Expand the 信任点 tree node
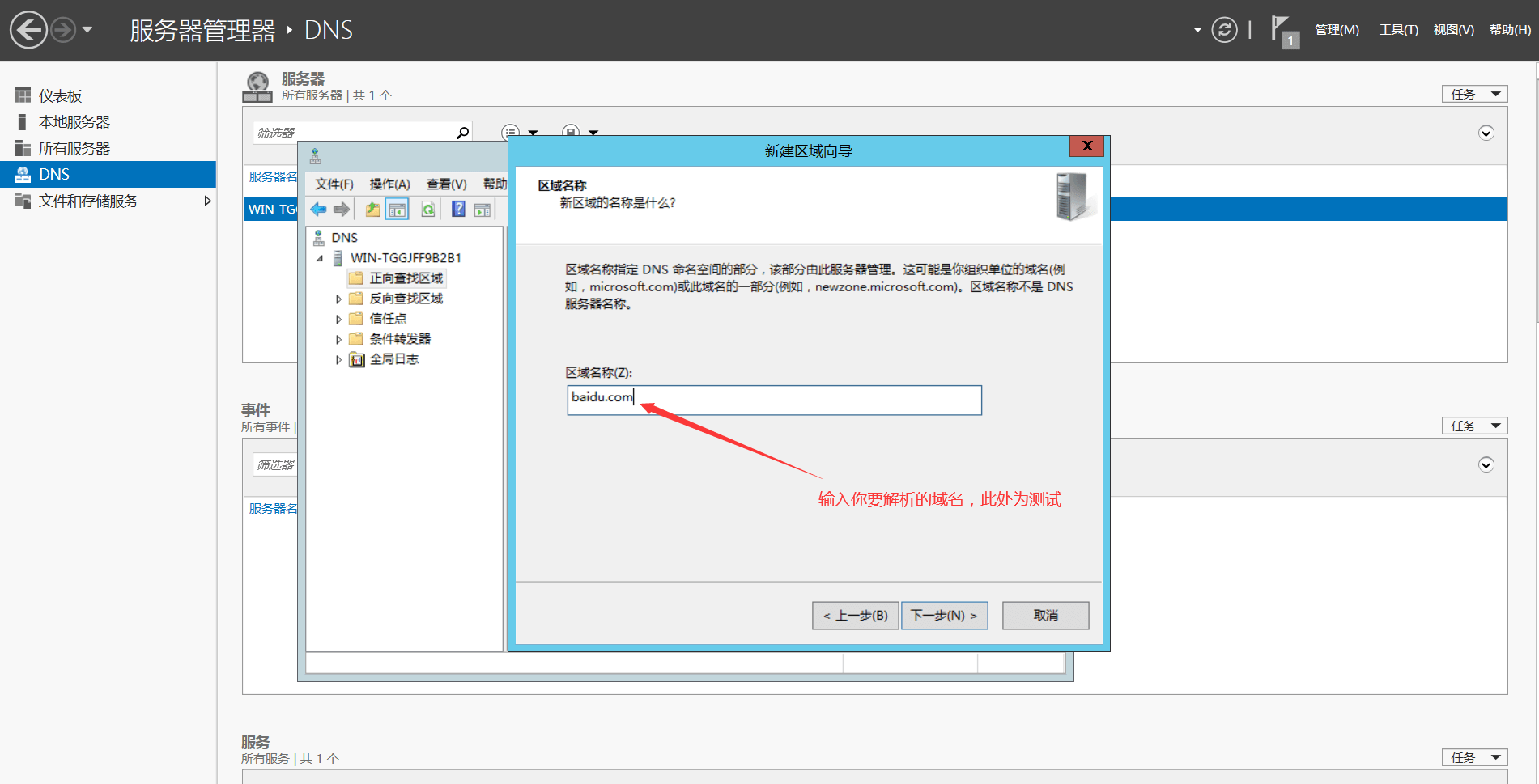The image size is (1539, 784). 338,320
